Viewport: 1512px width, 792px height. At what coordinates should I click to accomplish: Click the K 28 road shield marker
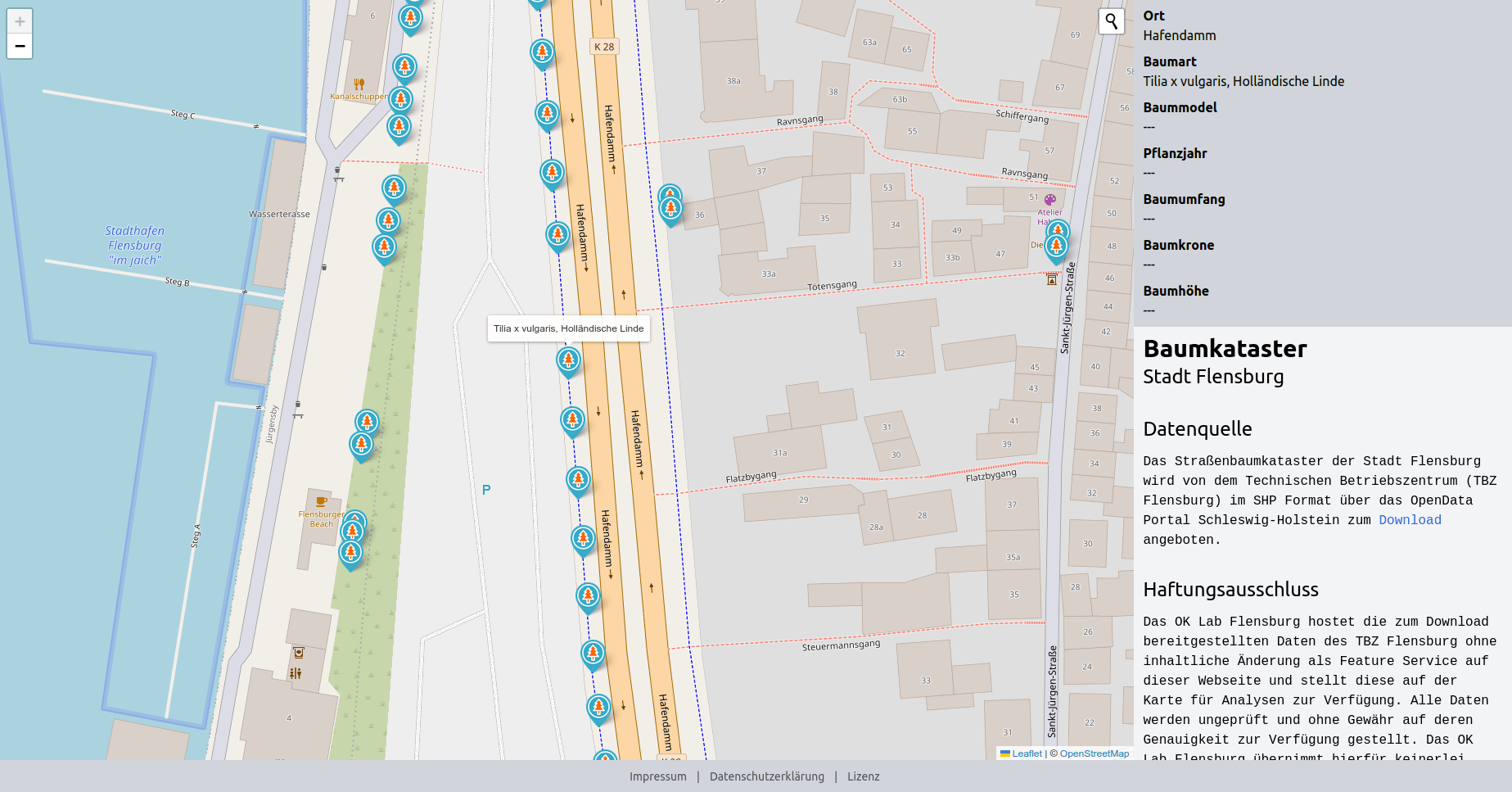[x=603, y=46]
